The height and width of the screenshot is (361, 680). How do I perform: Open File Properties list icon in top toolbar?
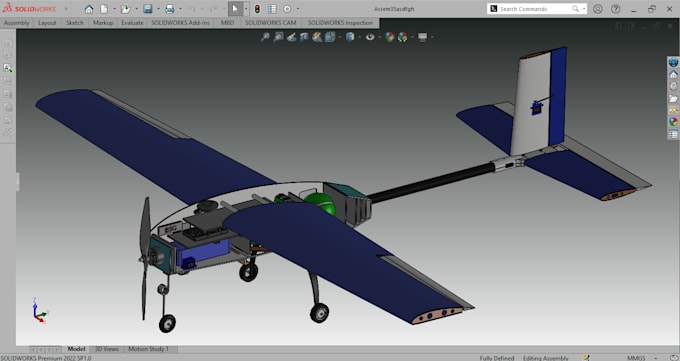(272, 9)
